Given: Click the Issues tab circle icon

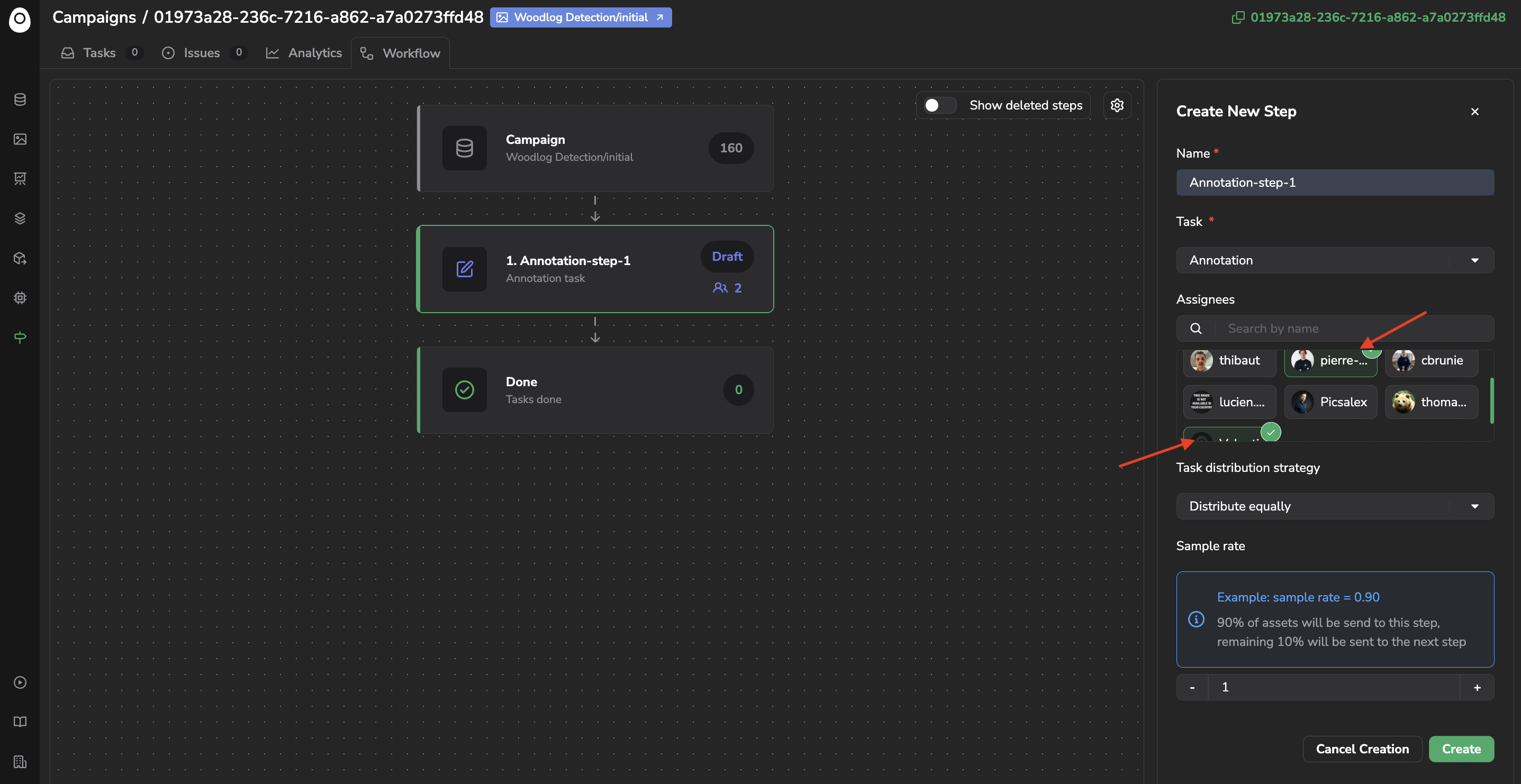Looking at the screenshot, I should click(x=168, y=53).
